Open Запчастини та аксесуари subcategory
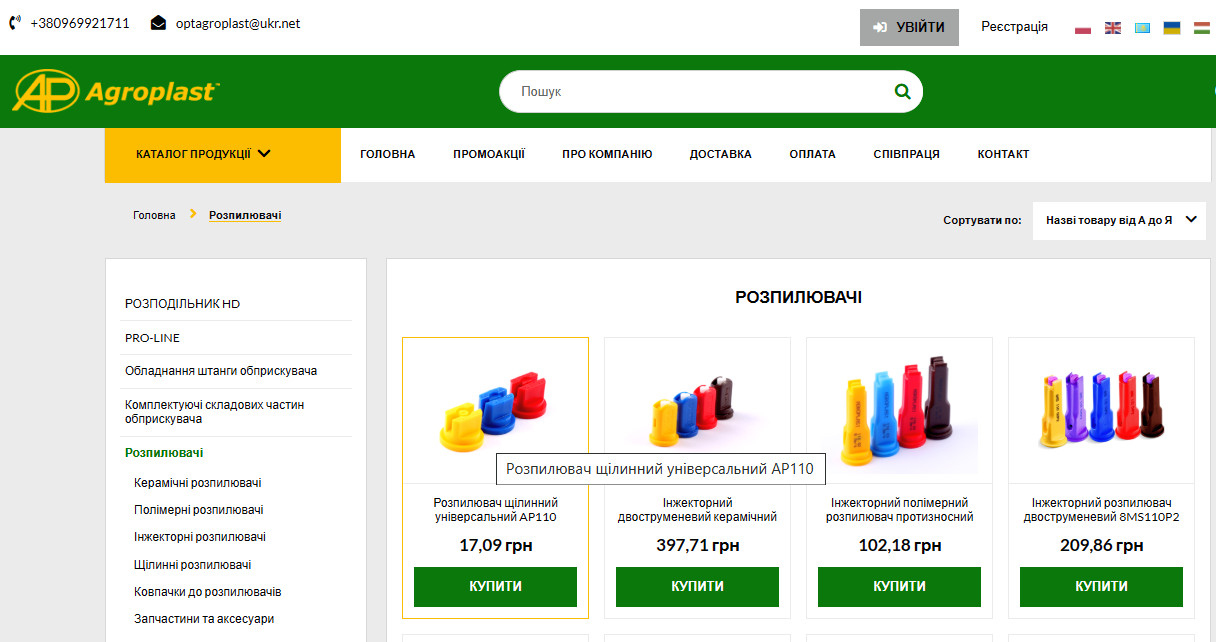The height and width of the screenshot is (642, 1216). (x=204, y=619)
